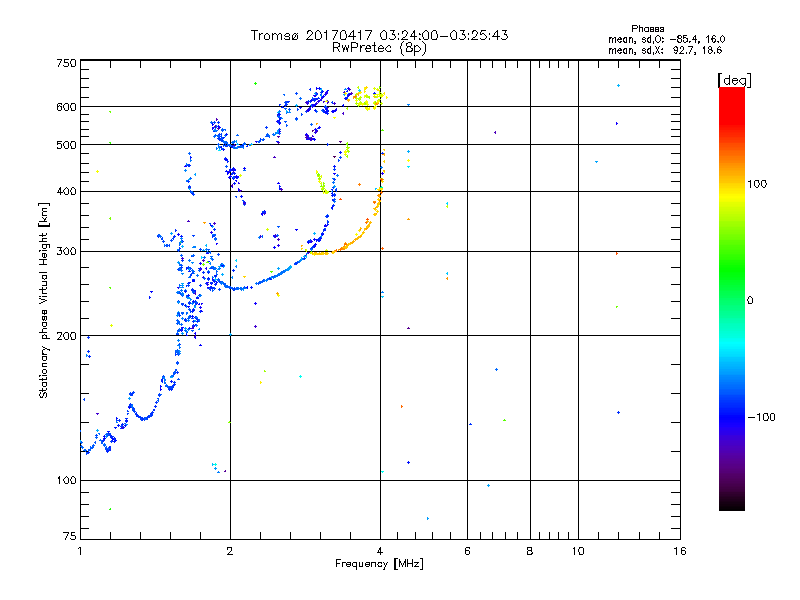Click the 'Stationary phase Virtual Height [km]' axis title
Viewport: 800px width, 600px height.
[44, 300]
